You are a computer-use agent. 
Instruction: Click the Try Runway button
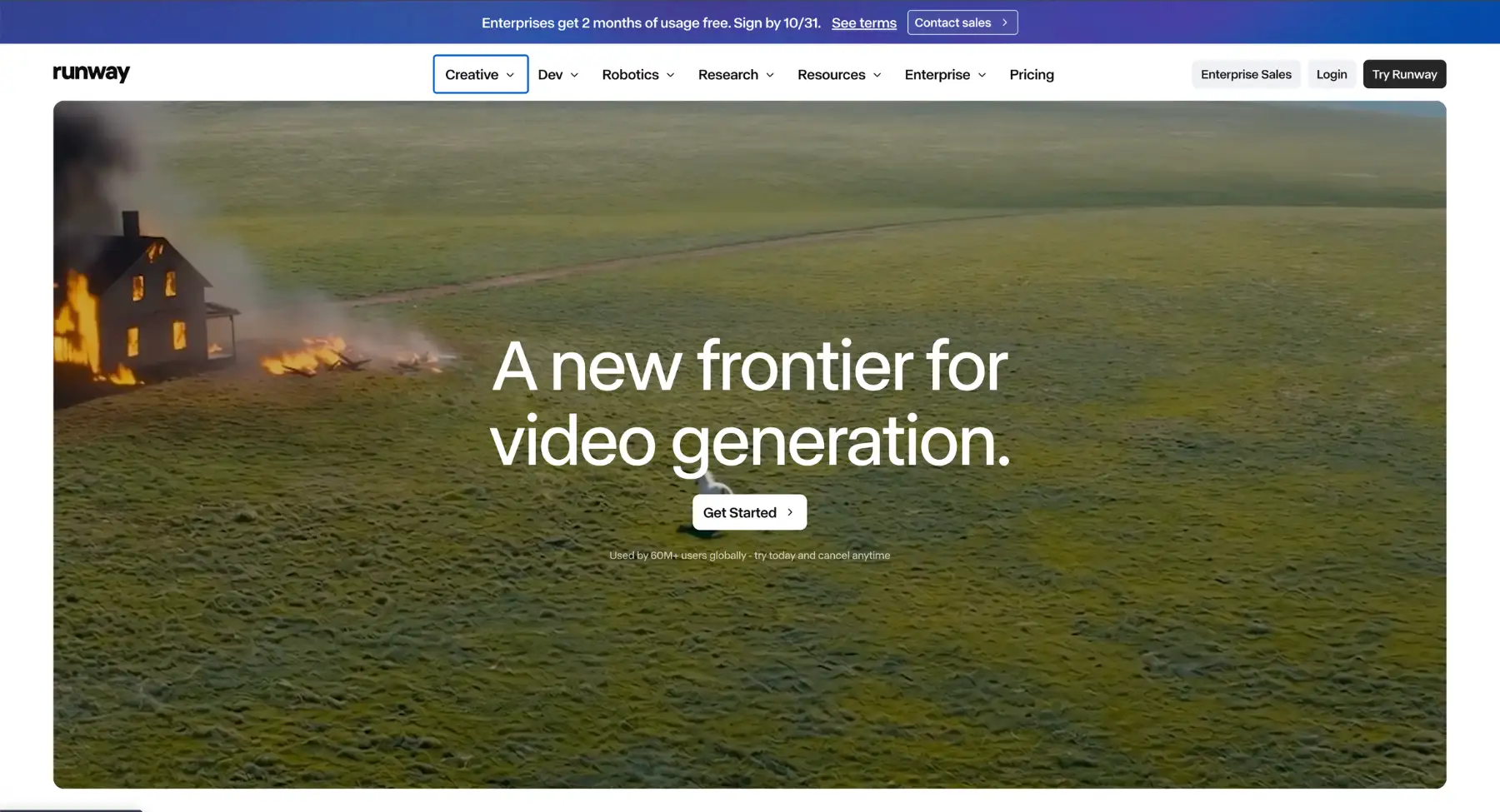pos(1404,74)
